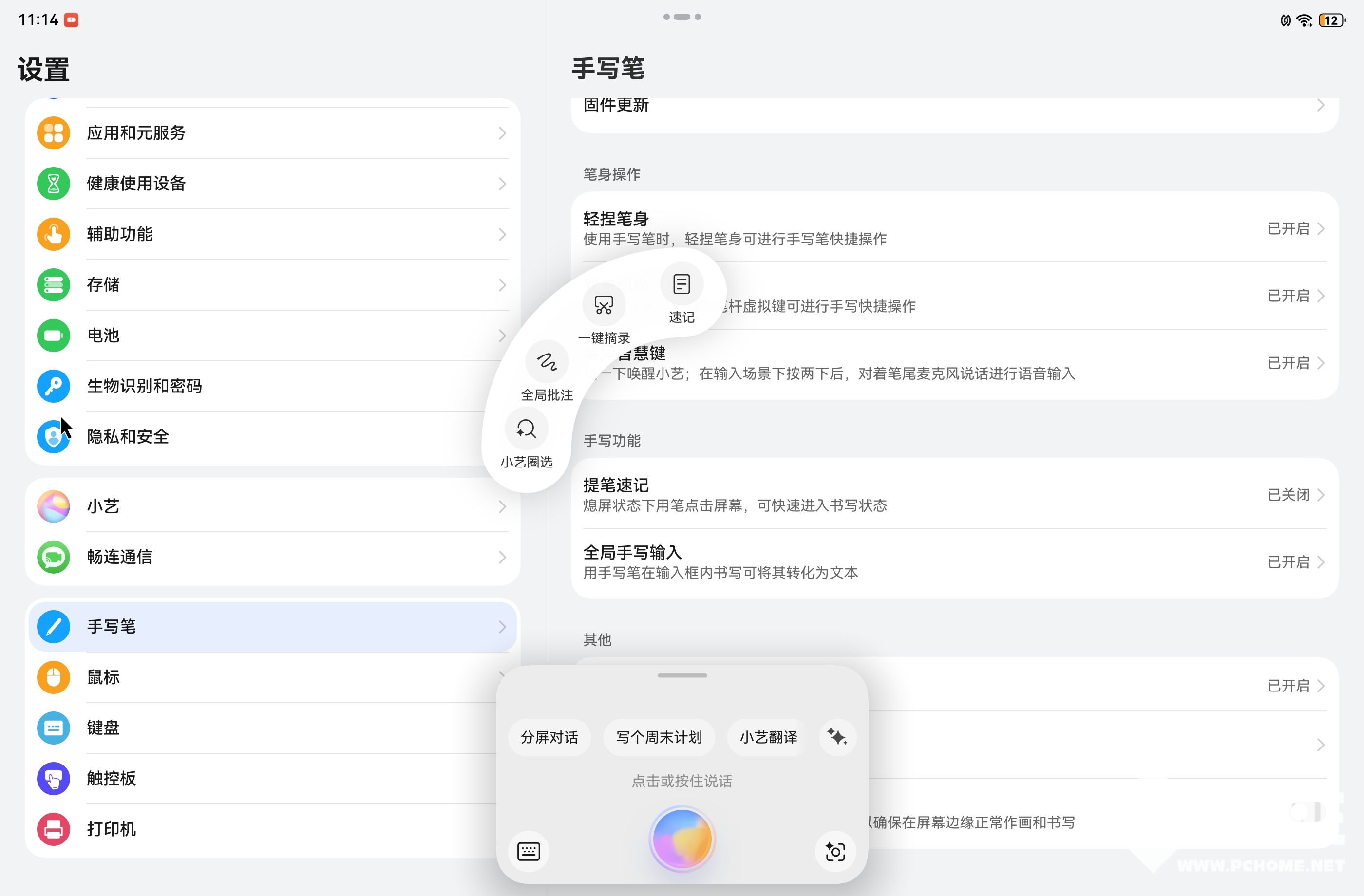Select 电池 in settings list
The width and height of the screenshot is (1364, 896).
point(273,335)
